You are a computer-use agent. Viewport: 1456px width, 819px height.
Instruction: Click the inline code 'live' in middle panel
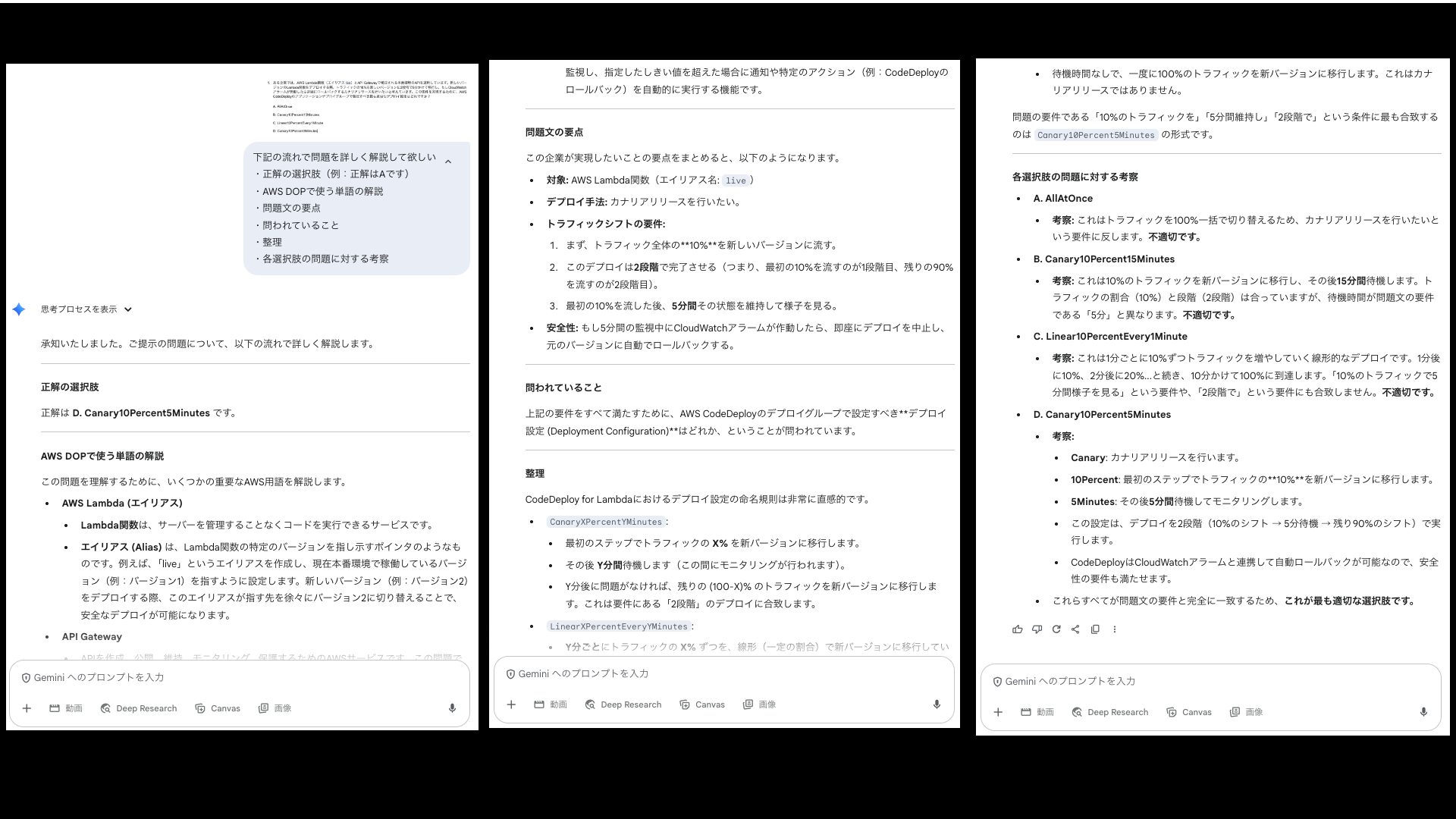pyautogui.click(x=736, y=180)
